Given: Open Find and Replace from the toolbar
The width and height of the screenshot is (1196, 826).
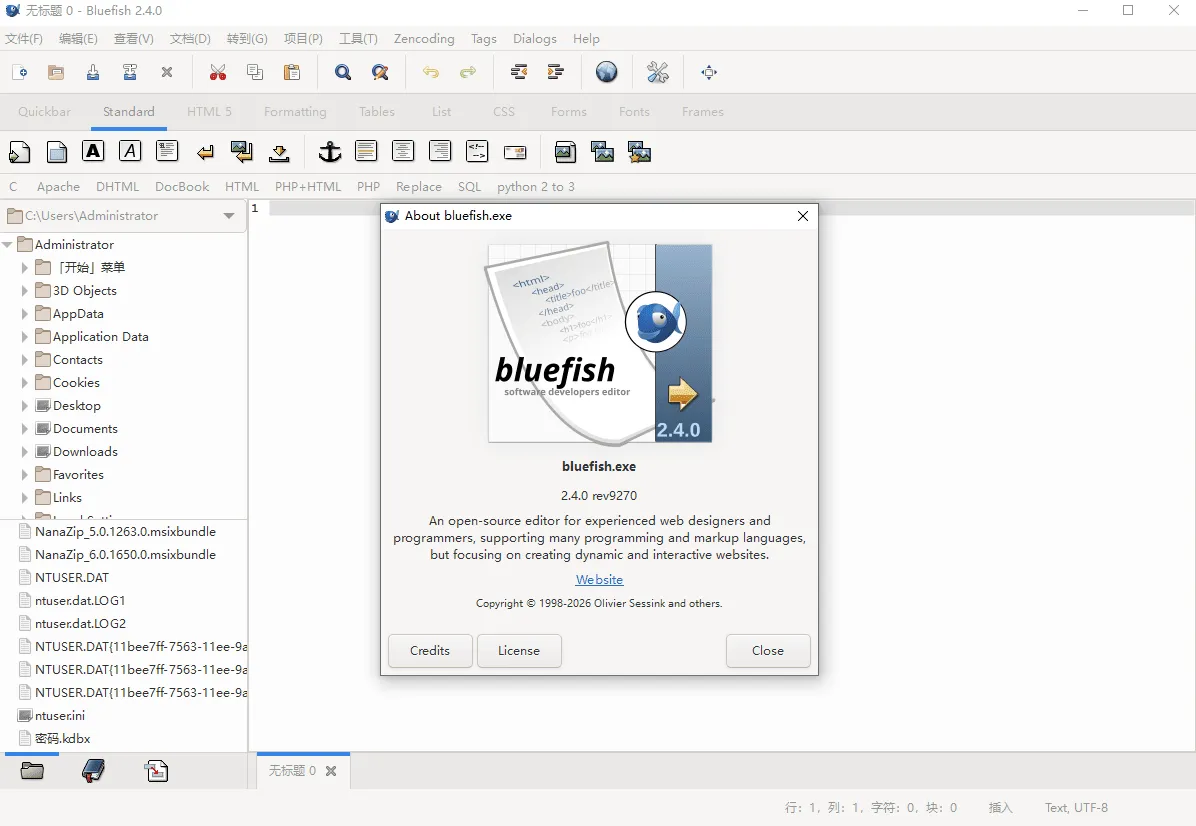Looking at the screenshot, I should pyautogui.click(x=380, y=72).
